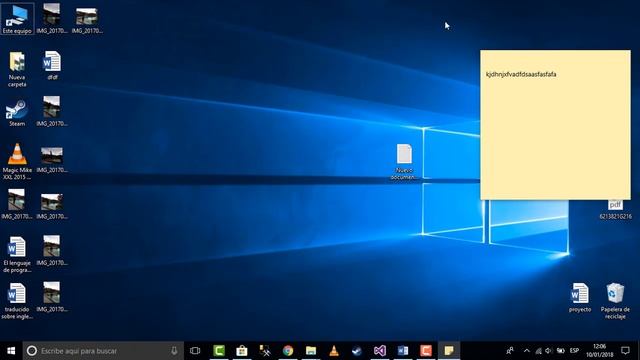640x360 pixels.
Task: Select the proyecto Word document icon
Action: point(580,298)
